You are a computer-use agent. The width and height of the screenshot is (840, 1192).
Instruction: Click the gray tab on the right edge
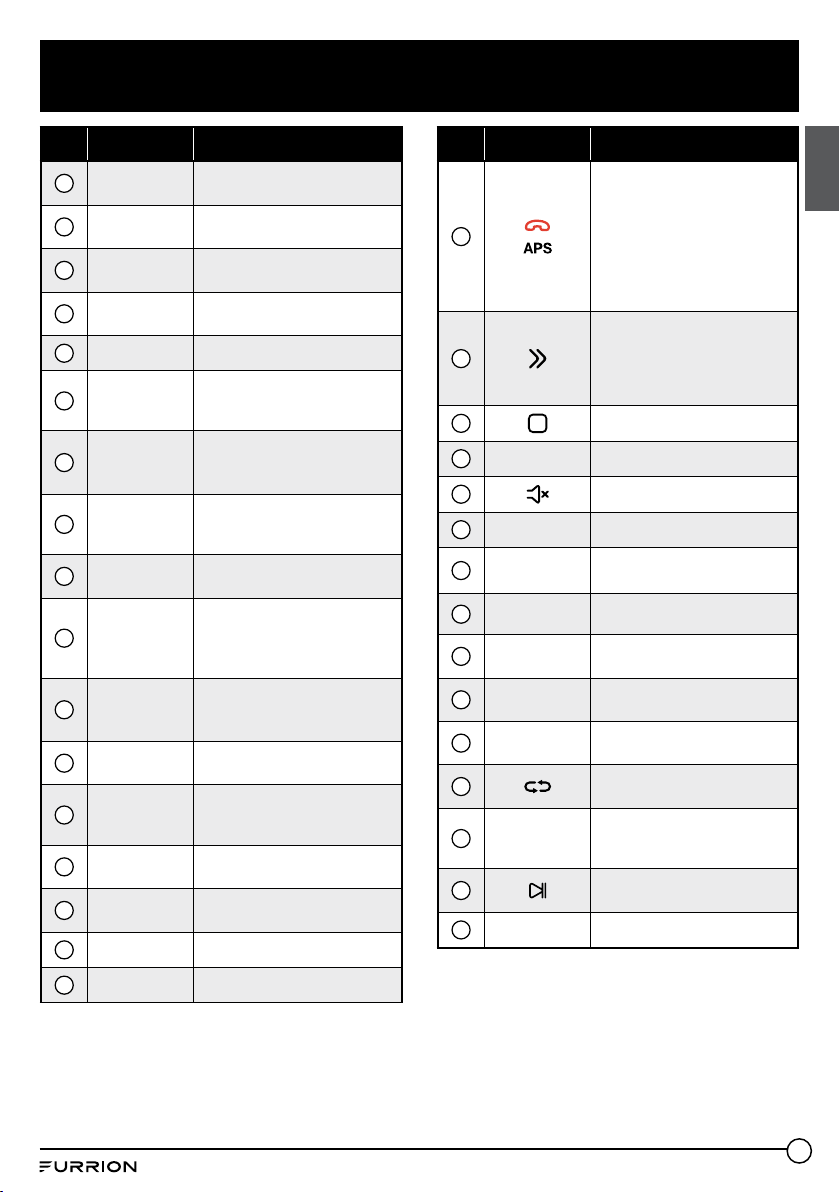pyautogui.click(x=822, y=168)
